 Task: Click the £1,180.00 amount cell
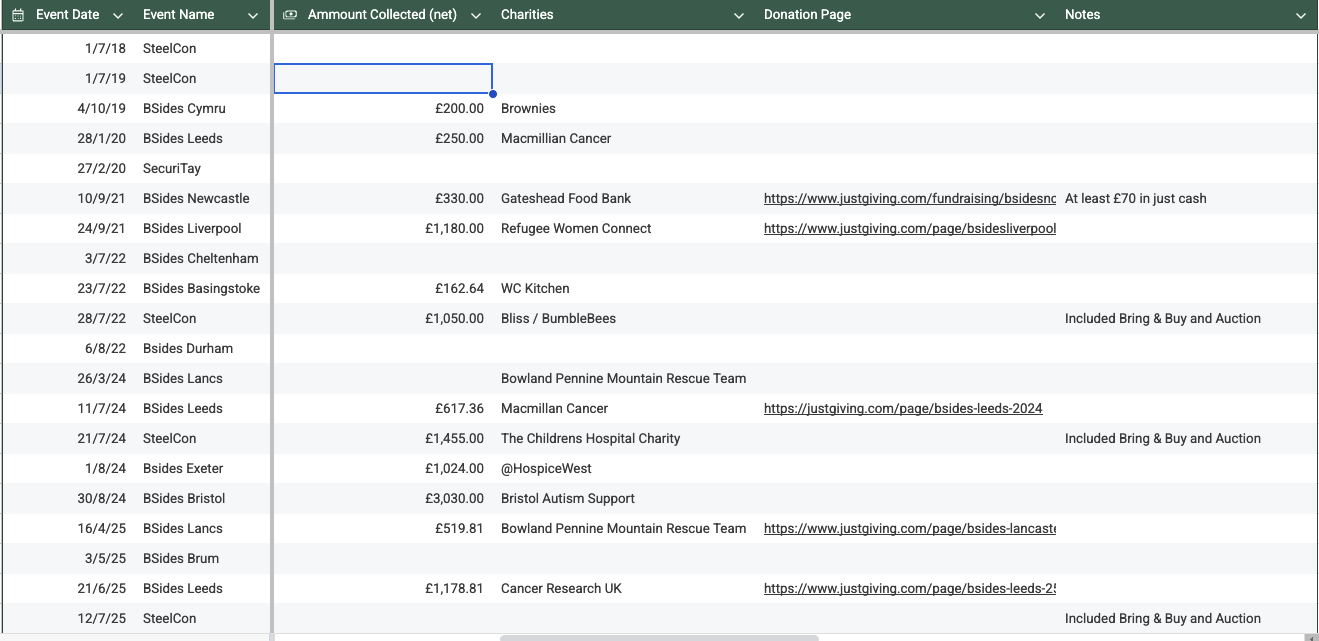(x=383, y=229)
